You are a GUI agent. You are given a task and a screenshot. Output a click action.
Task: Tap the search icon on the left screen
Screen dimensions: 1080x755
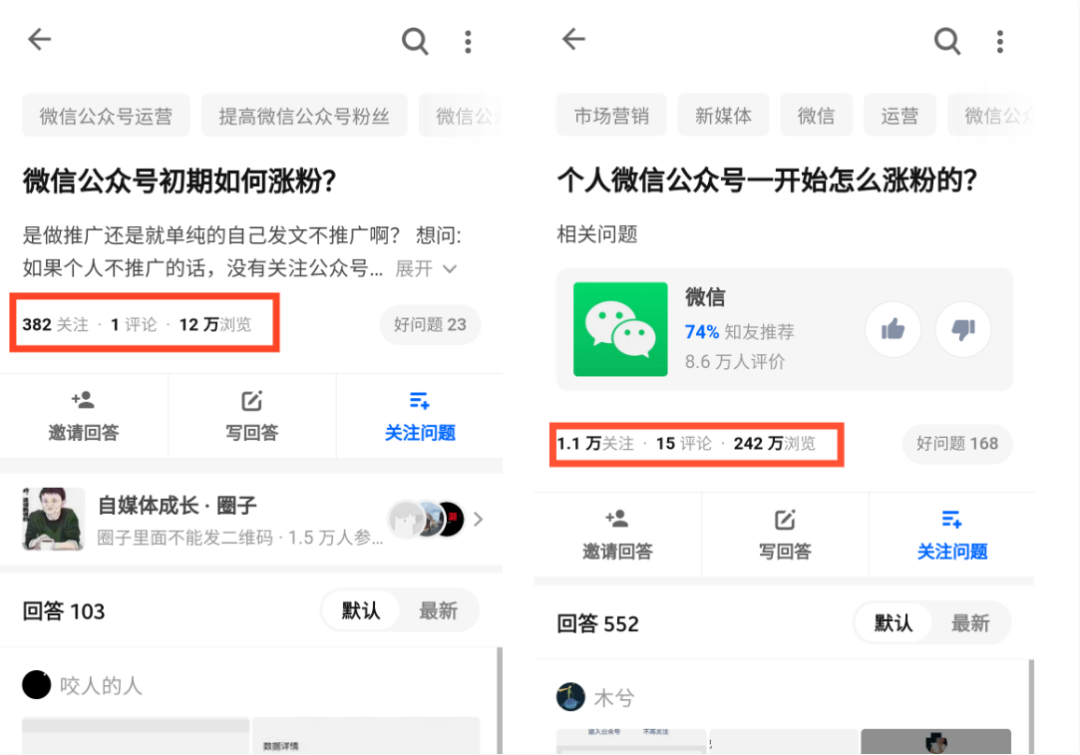coord(414,41)
